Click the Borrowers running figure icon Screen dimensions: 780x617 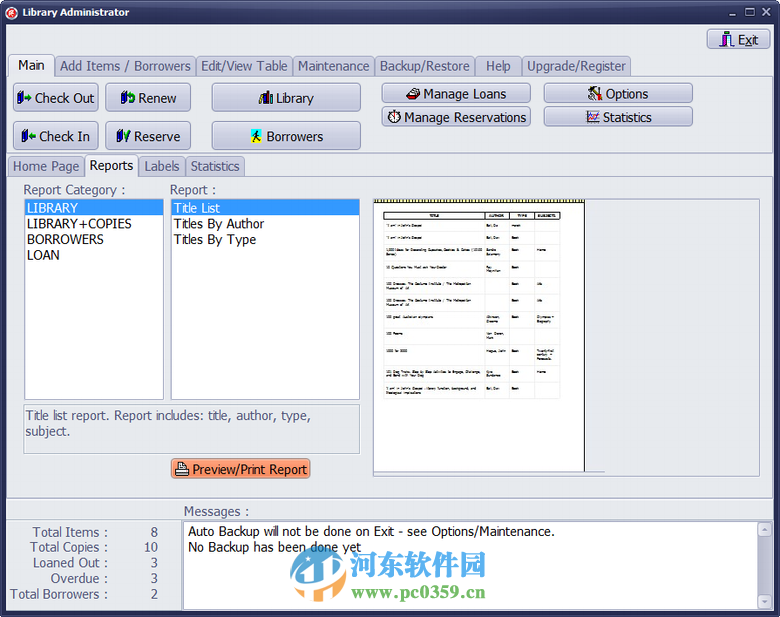click(x=256, y=136)
